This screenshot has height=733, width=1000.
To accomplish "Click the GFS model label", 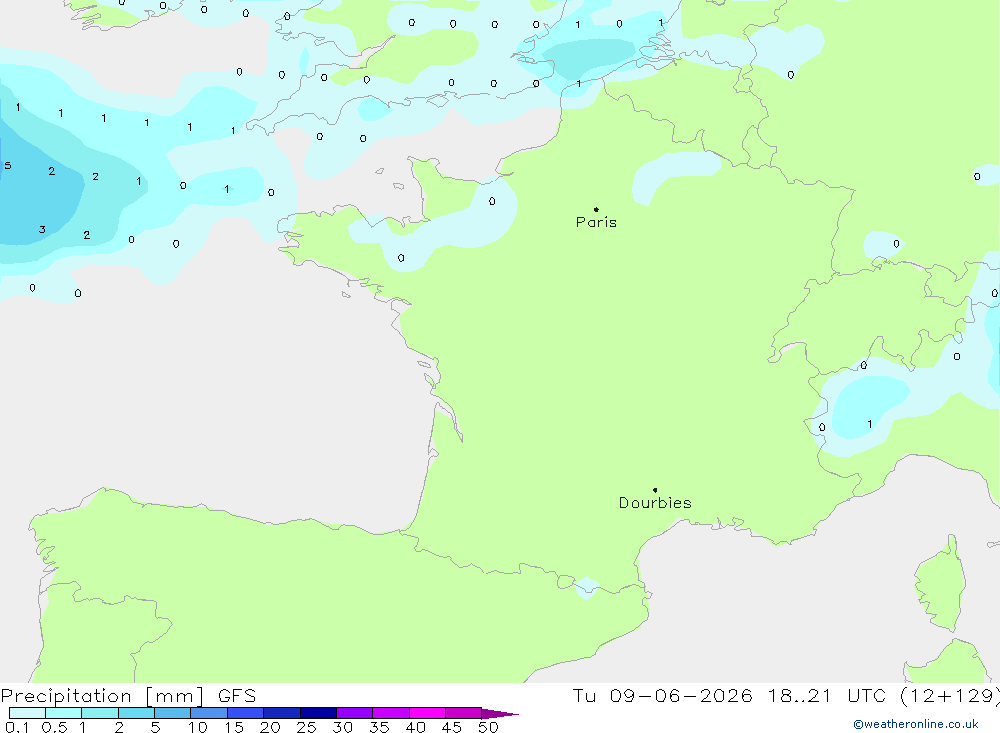I will point(237,696).
